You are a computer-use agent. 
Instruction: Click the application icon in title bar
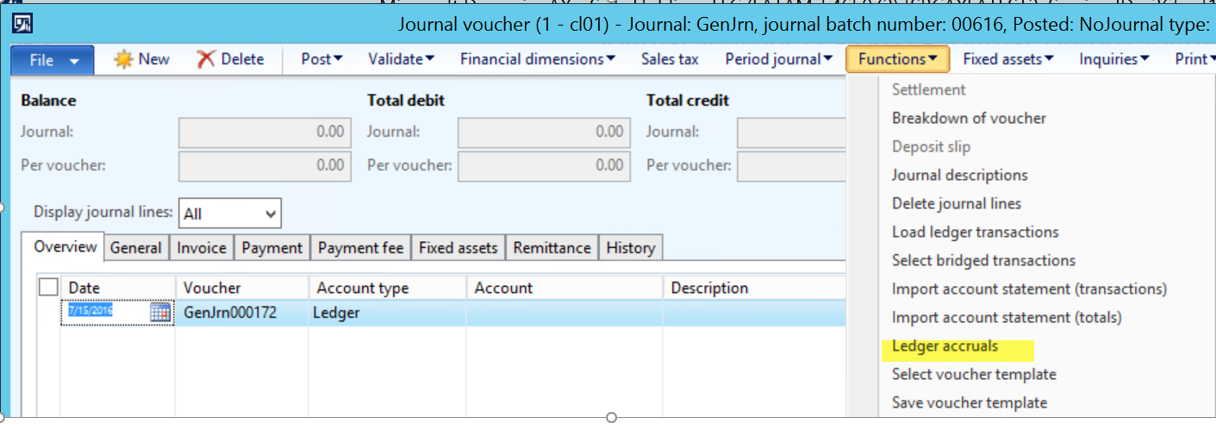(22, 24)
